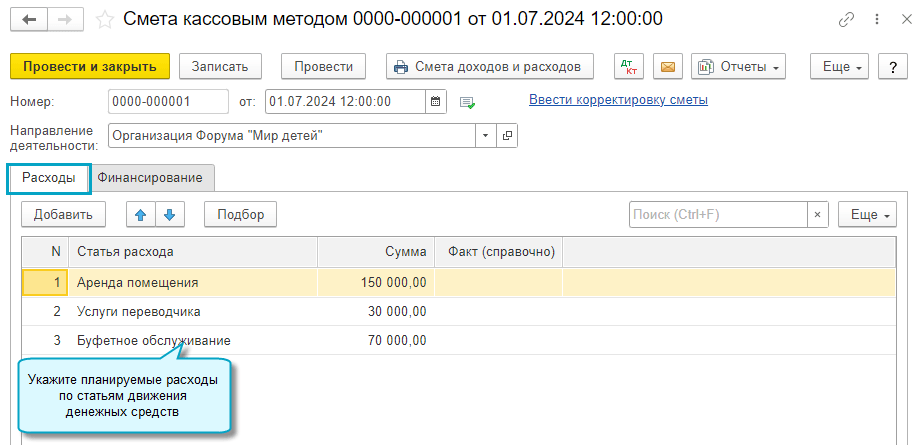Viewport: 913px width, 445px height.
Task: Open the table Еще menu
Action: [x=868, y=214]
